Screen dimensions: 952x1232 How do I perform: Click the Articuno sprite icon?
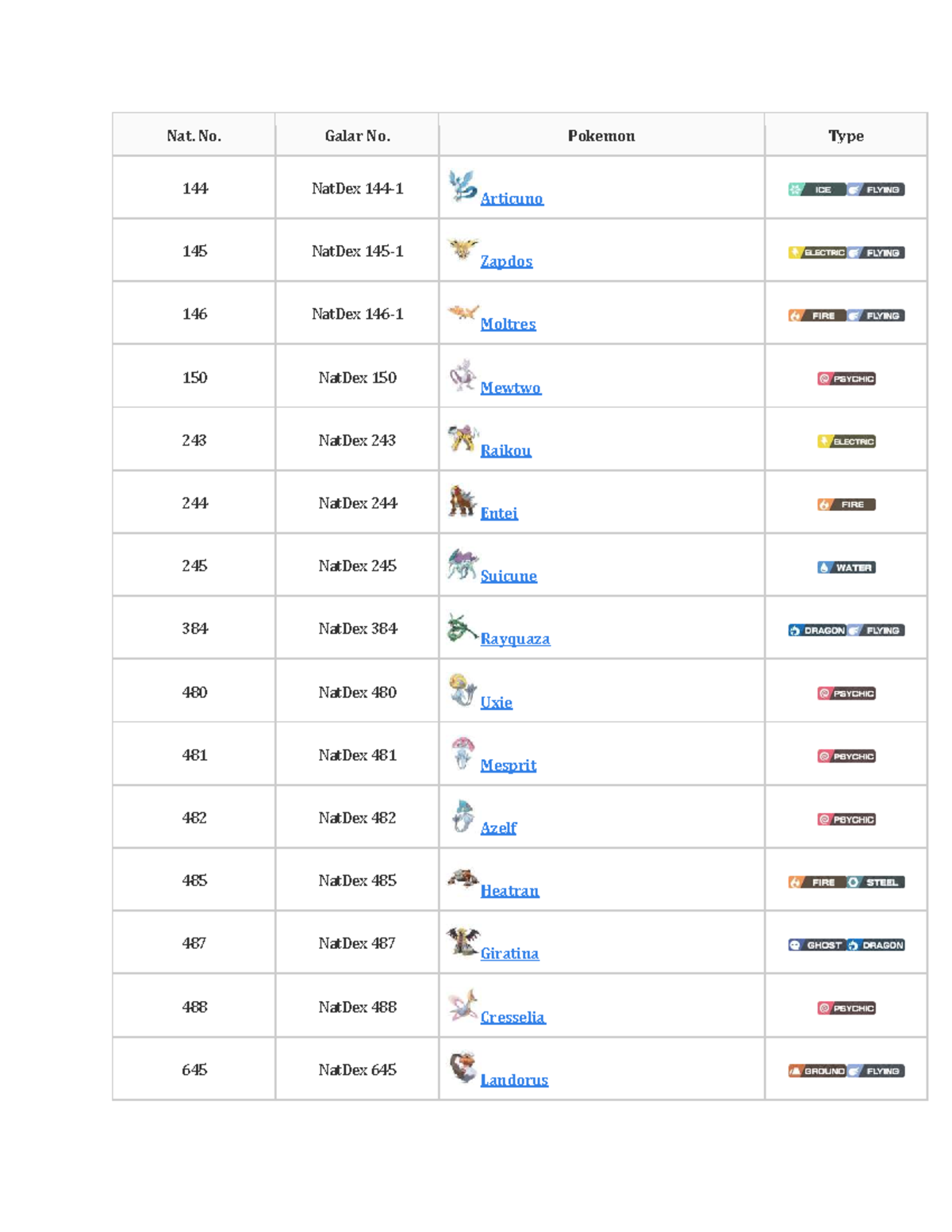click(463, 186)
